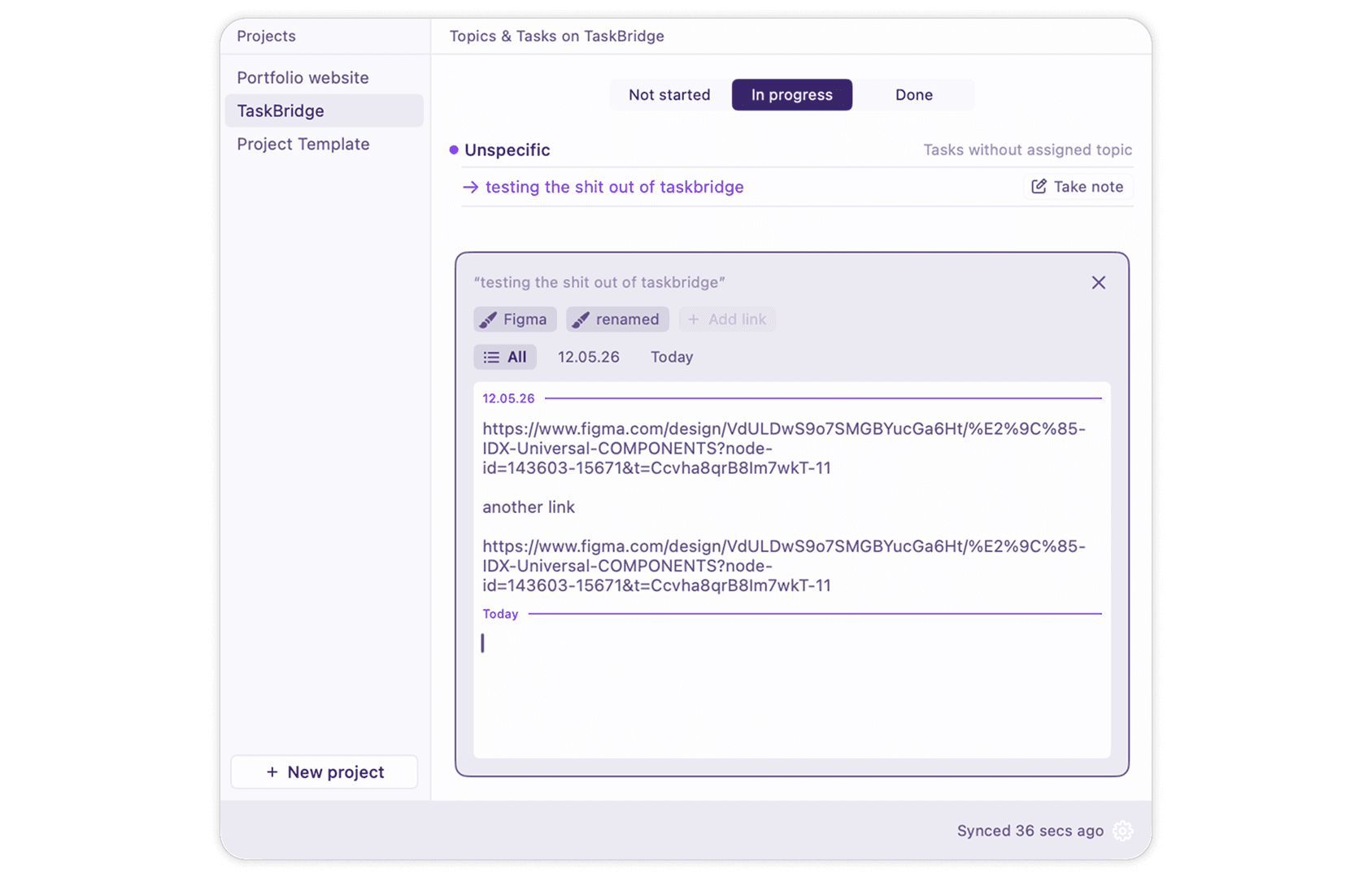Open task testing the shit out of taskbridge
The image size is (1372, 878).
coord(614,188)
